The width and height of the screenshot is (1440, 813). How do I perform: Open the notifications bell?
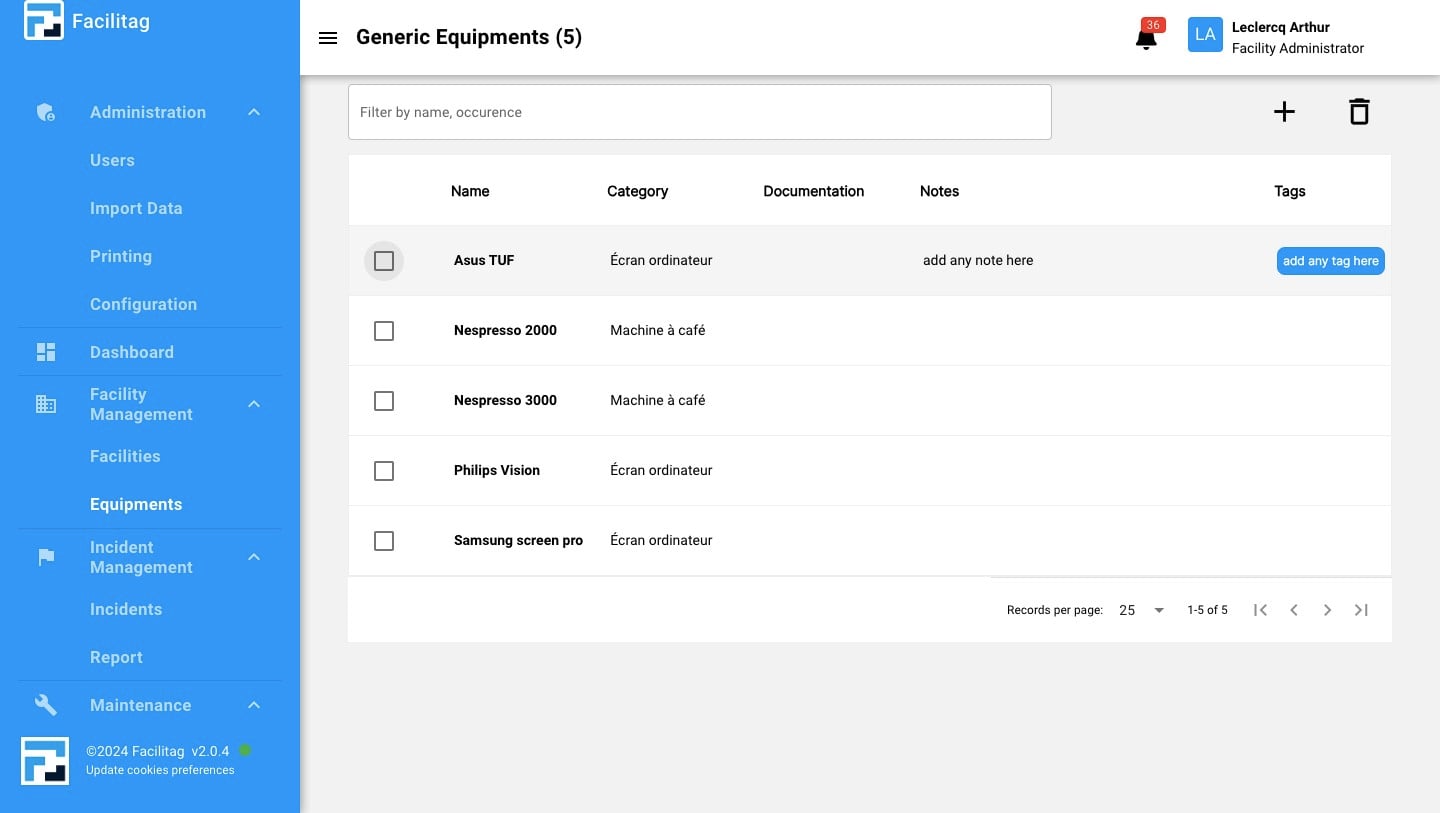pyautogui.click(x=1146, y=39)
